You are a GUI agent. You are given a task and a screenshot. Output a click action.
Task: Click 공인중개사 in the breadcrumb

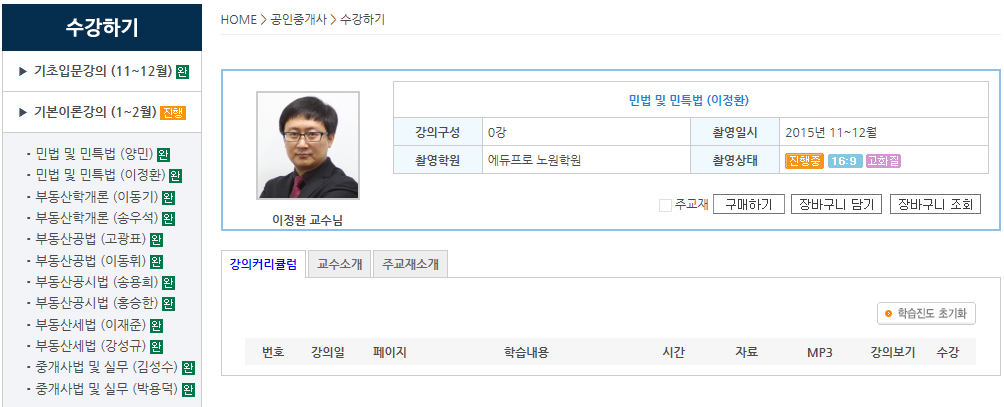299,20
